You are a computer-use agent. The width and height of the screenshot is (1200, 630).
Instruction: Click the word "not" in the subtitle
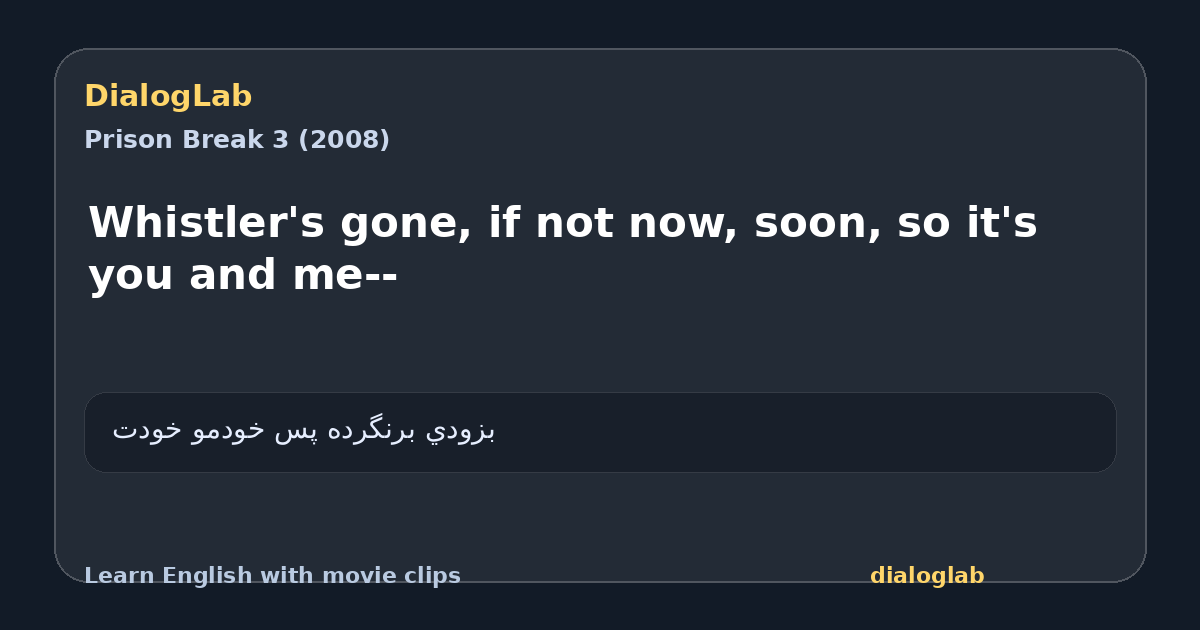(575, 223)
